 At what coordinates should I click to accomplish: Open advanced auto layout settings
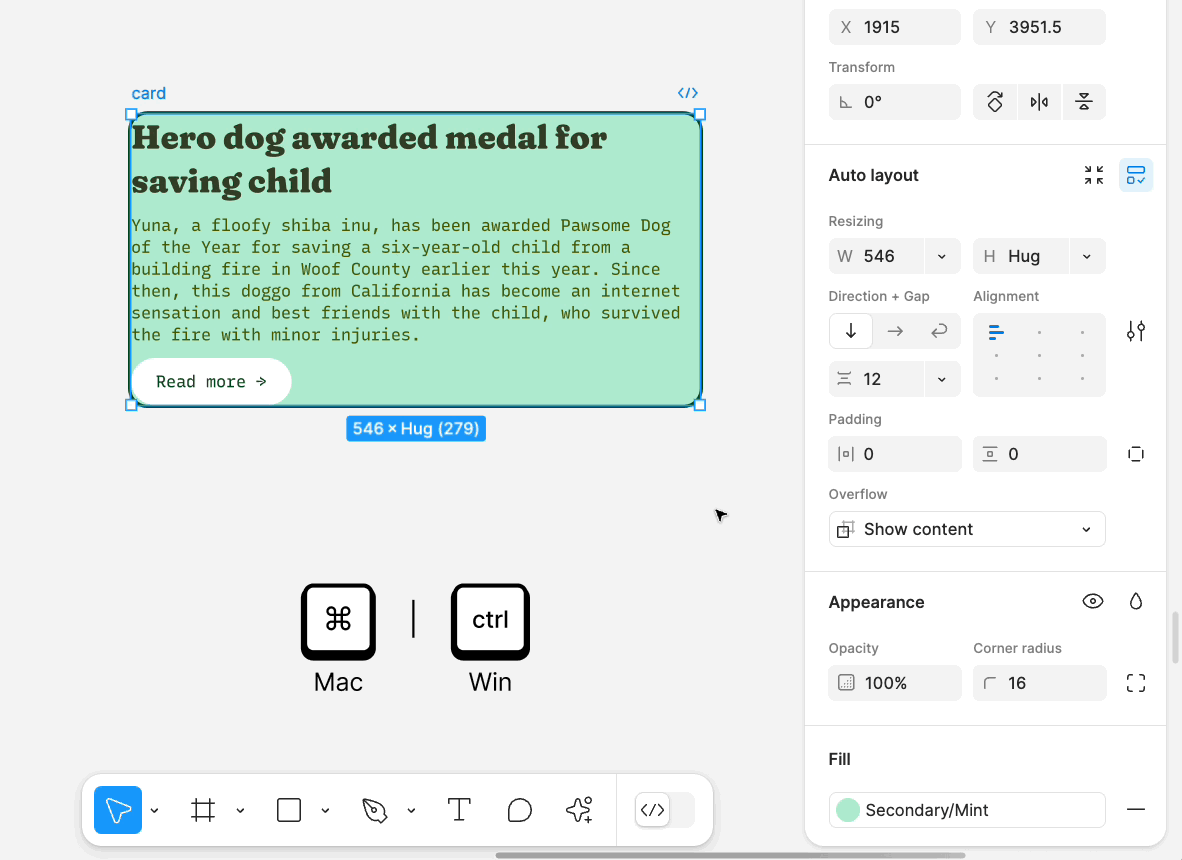point(1136,331)
